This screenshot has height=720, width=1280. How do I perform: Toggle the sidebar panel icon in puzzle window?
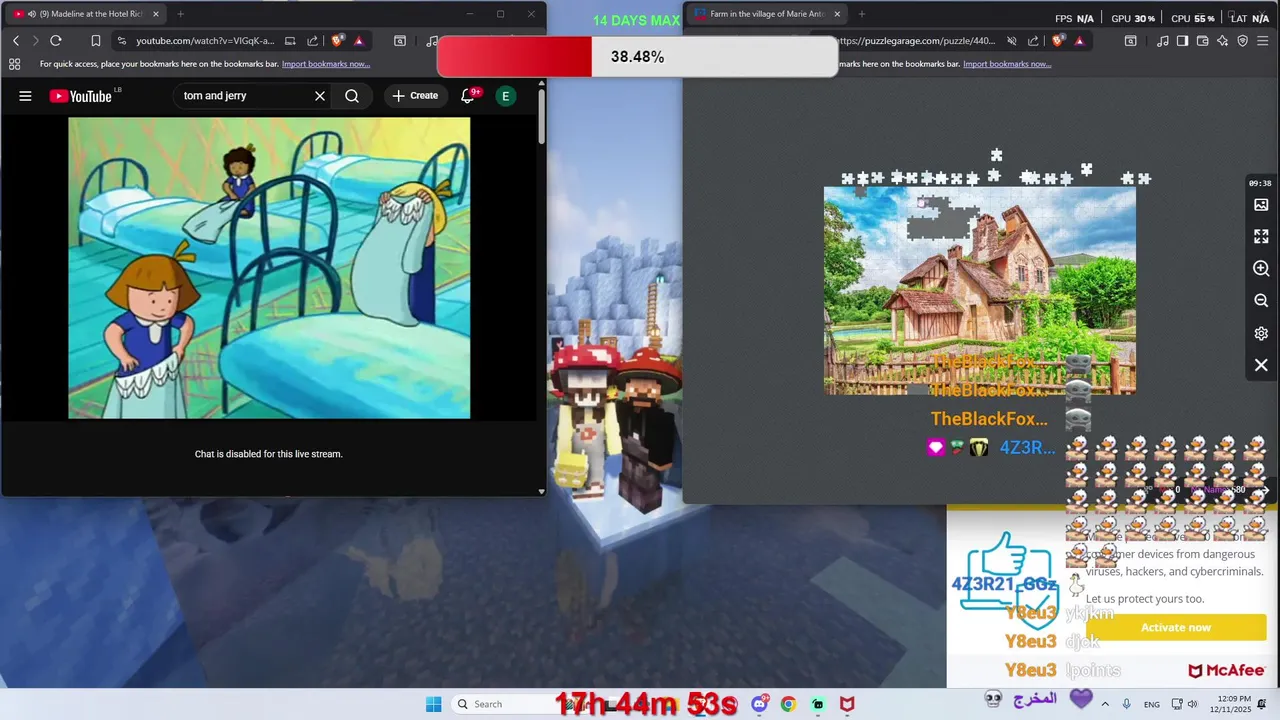[x=1183, y=41]
